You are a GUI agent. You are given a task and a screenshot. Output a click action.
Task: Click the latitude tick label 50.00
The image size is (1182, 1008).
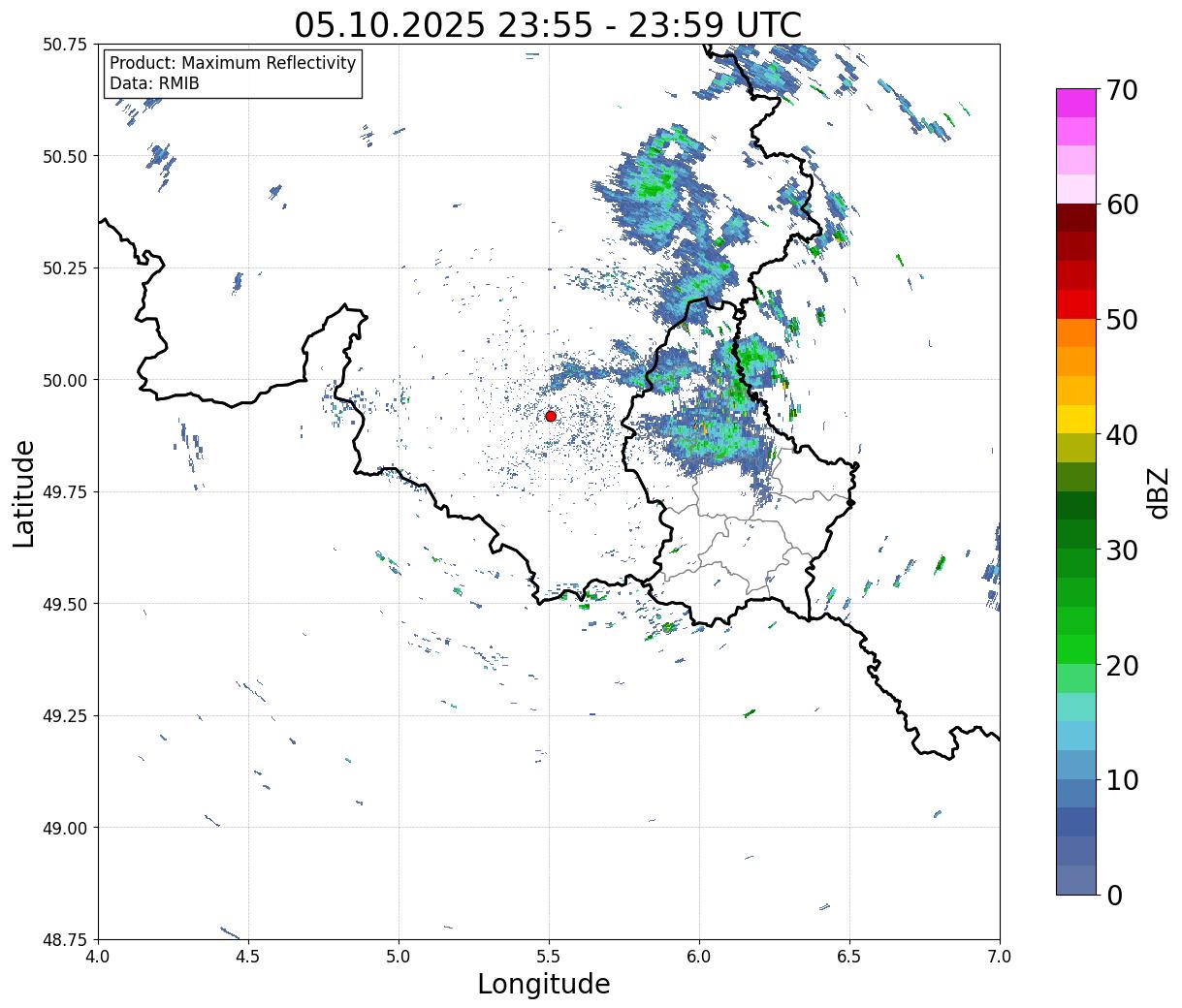coord(65,380)
